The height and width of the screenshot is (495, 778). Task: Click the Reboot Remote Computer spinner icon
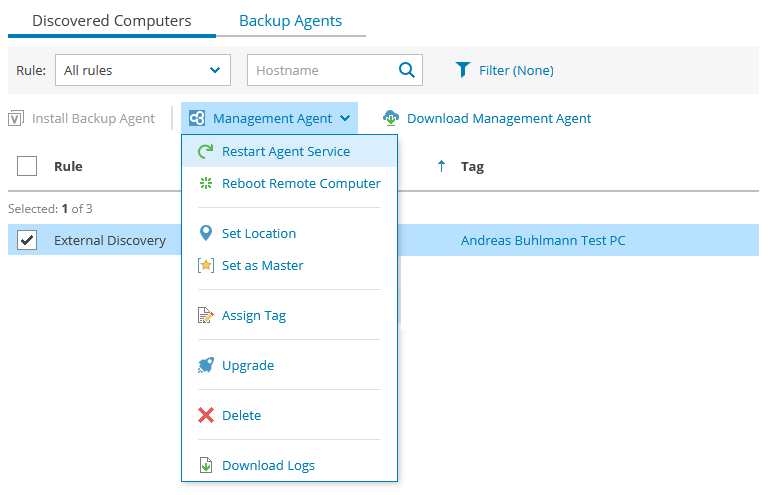(205, 183)
